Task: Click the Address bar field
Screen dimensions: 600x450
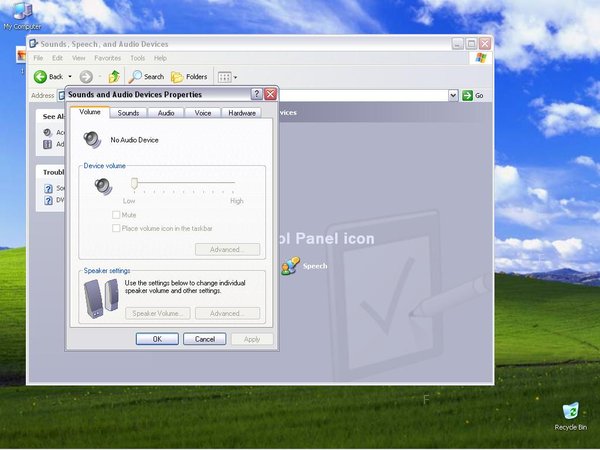Action: [363, 96]
